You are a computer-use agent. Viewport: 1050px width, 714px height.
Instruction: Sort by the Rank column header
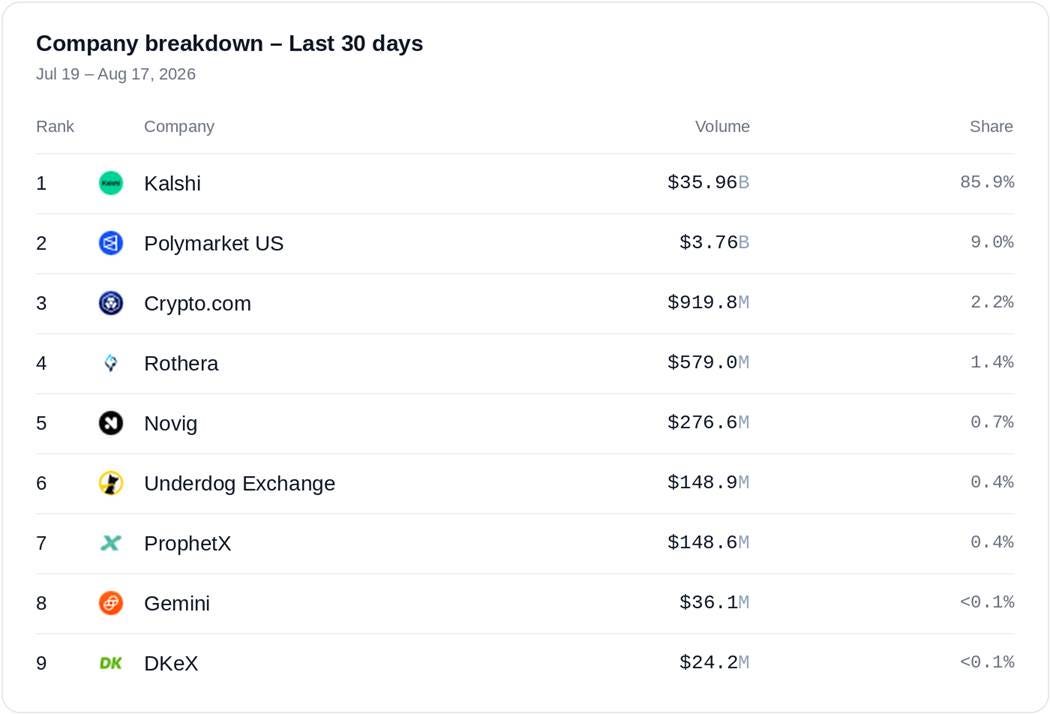coord(55,127)
